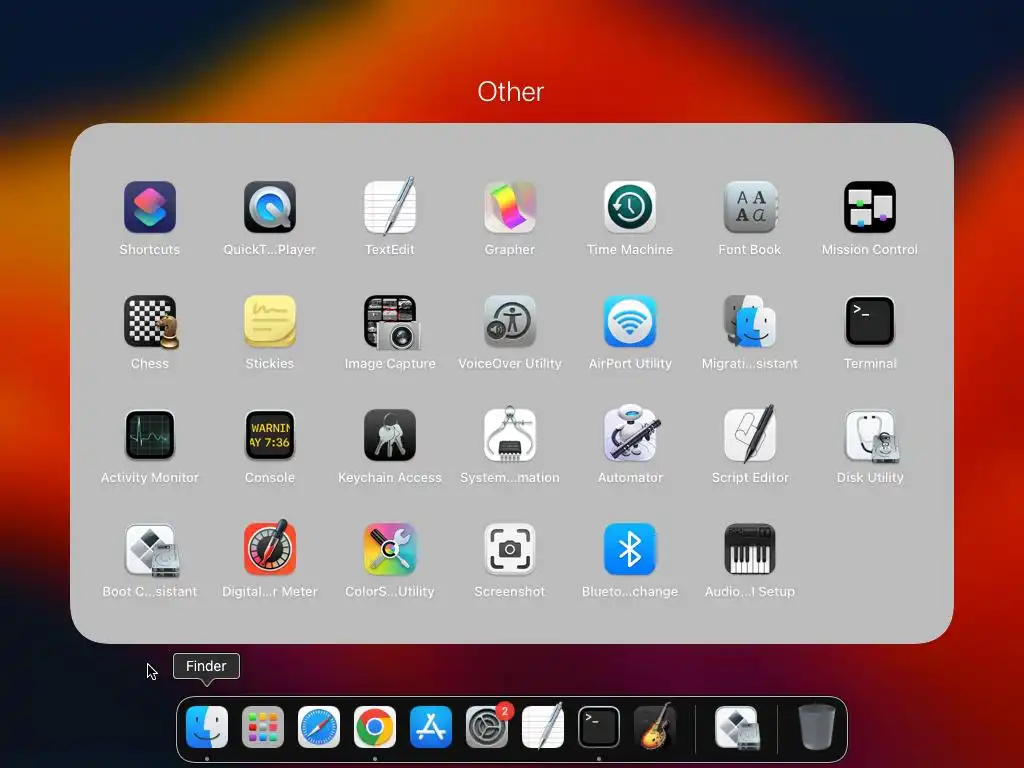Open Safari from the Dock
Screen dimensions: 1024x768
(319, 727)
